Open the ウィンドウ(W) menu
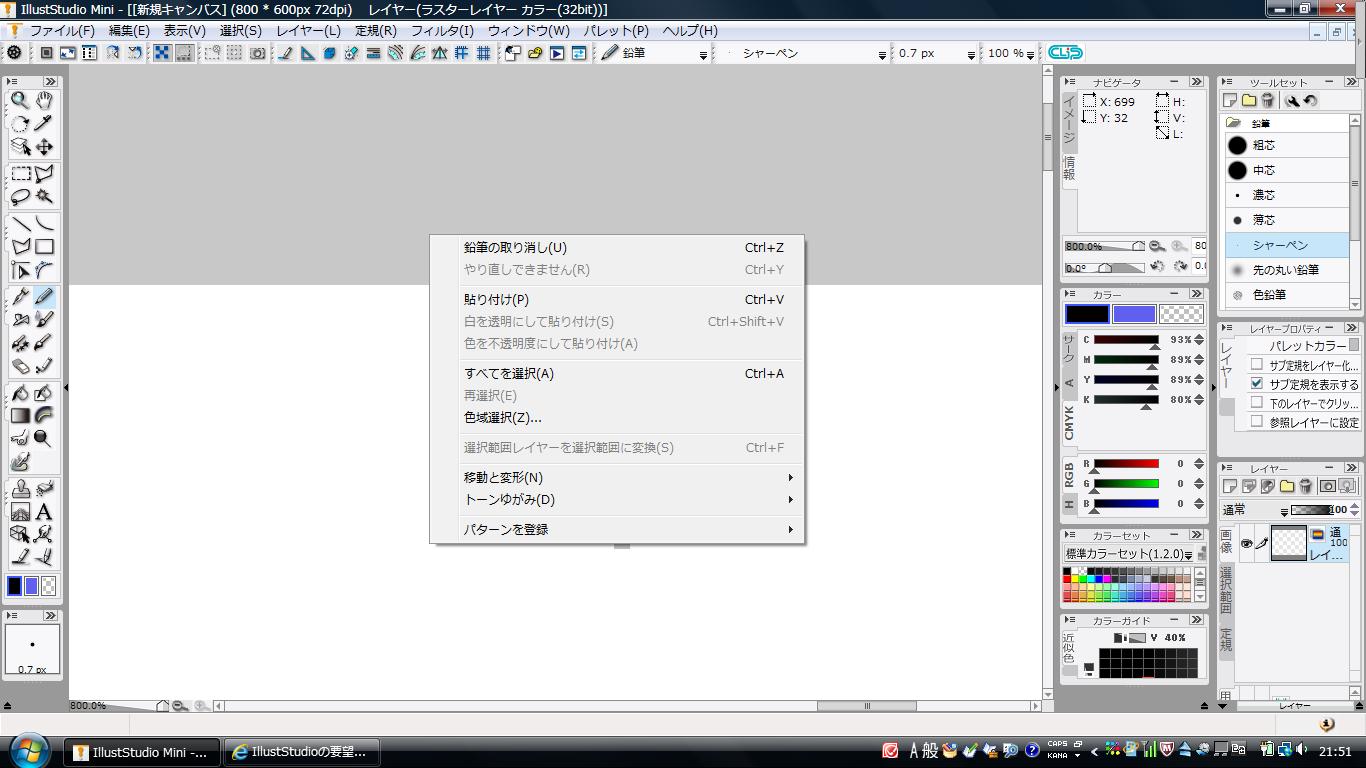This screenshot has width=1366, height=768. click(528, 31)
